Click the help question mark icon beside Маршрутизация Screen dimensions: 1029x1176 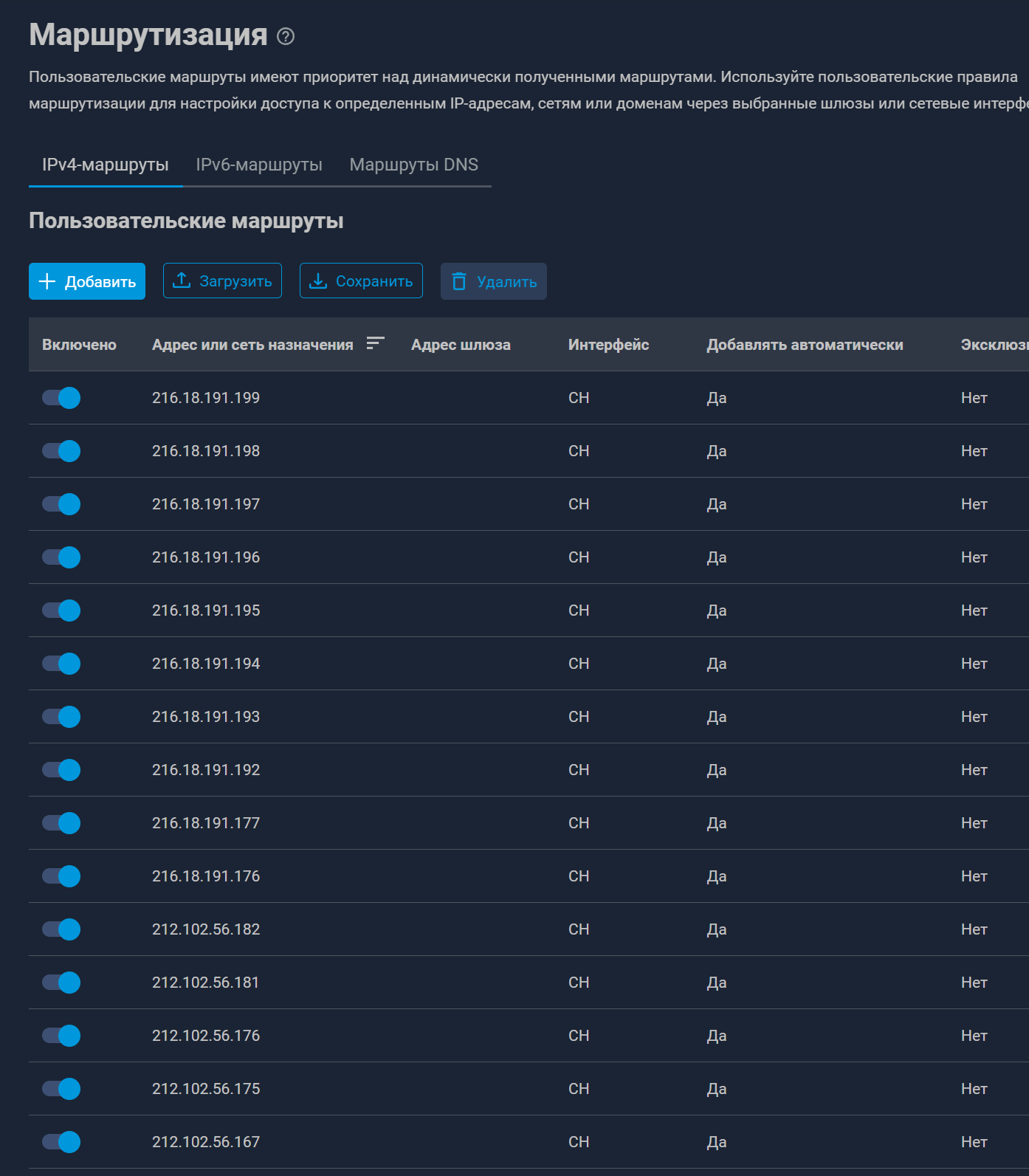click(x=286, y=36)
